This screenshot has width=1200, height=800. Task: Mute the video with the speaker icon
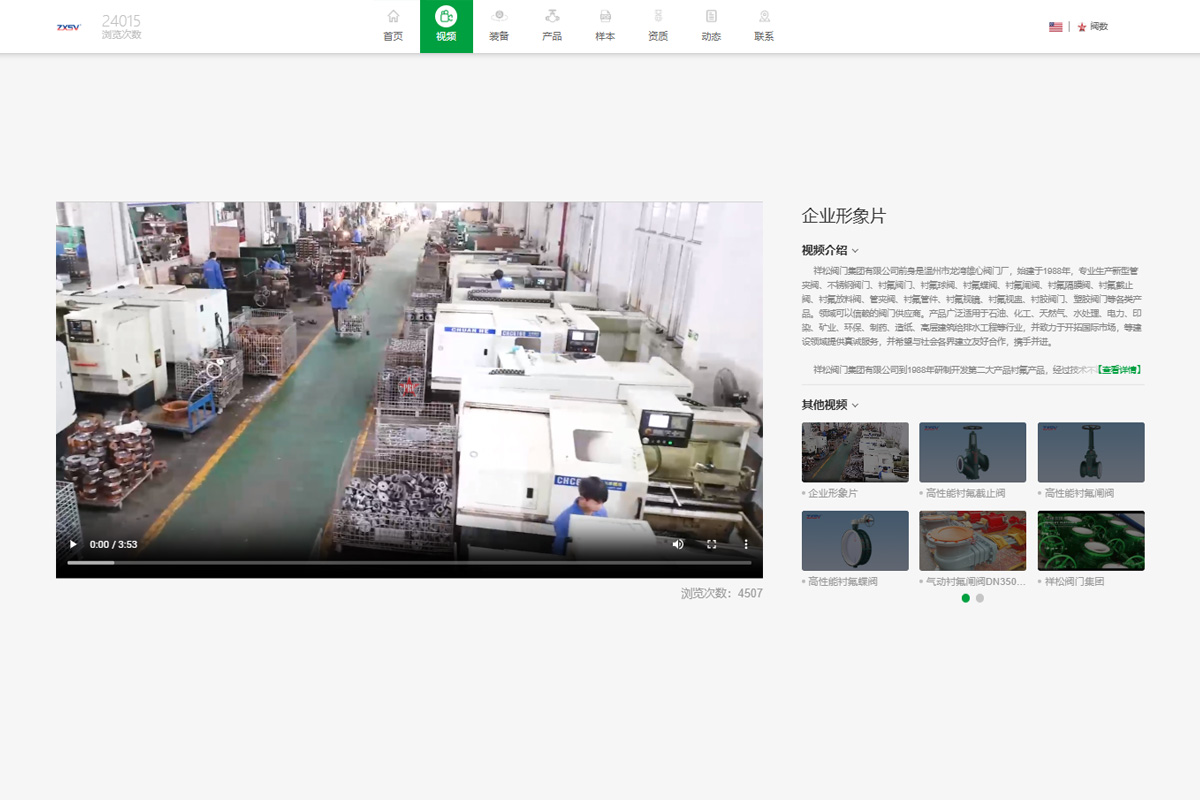(x=678, y=544)
